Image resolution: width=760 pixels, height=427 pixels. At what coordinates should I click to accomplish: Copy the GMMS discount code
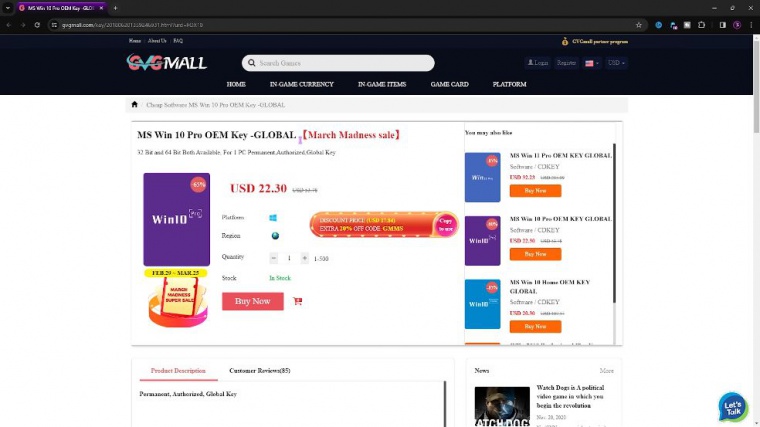click(445, 224)
